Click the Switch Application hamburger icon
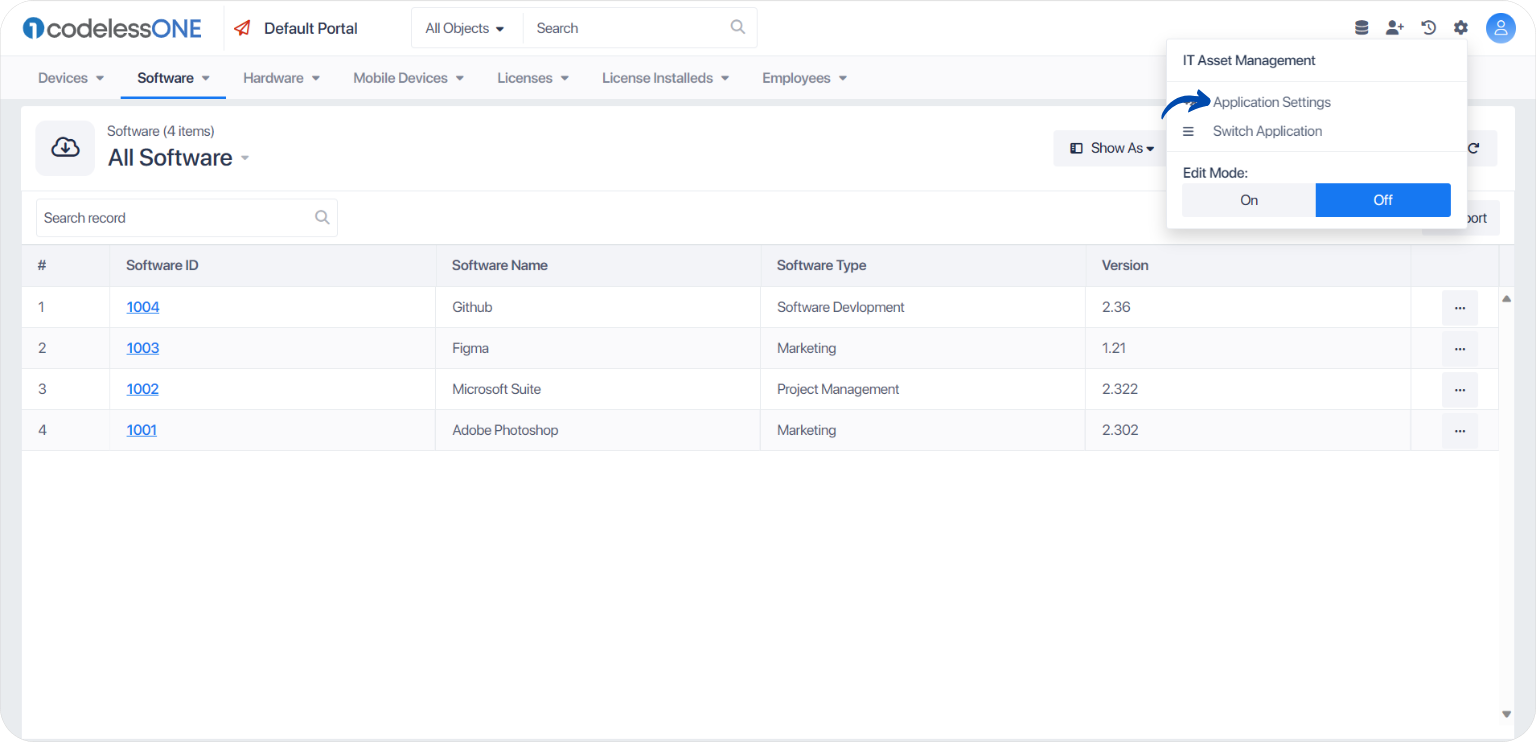This screenshot has width=1536, height=742. (1188, 131)
